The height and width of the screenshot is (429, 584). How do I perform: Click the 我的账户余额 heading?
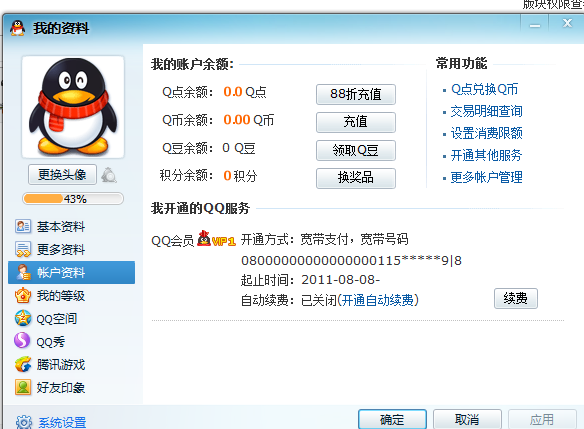click(x=192, y=64)
